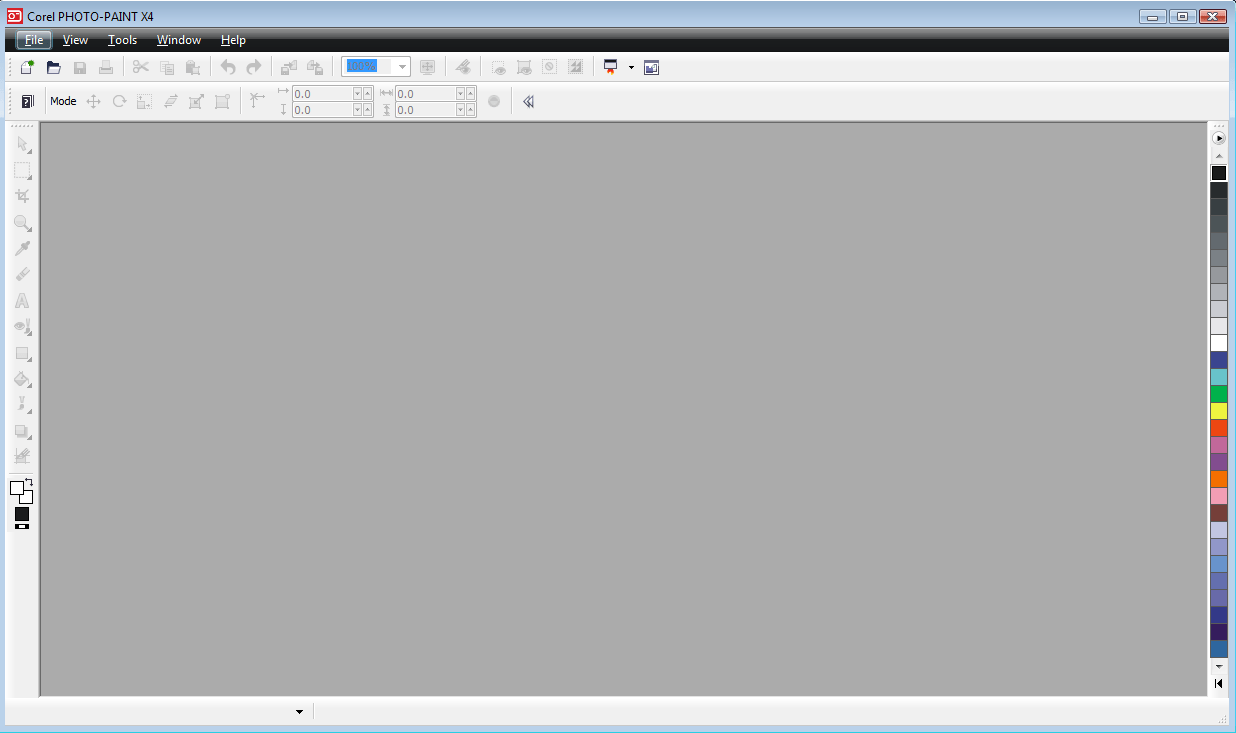
Task: Open a new image document
Action: pyautogui.click(x=26, y=67)
